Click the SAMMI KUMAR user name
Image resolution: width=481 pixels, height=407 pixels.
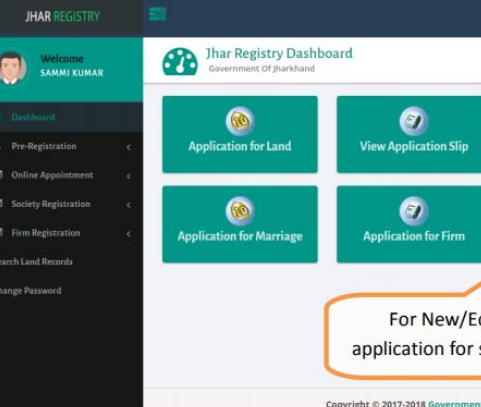[x=72, y=73]
